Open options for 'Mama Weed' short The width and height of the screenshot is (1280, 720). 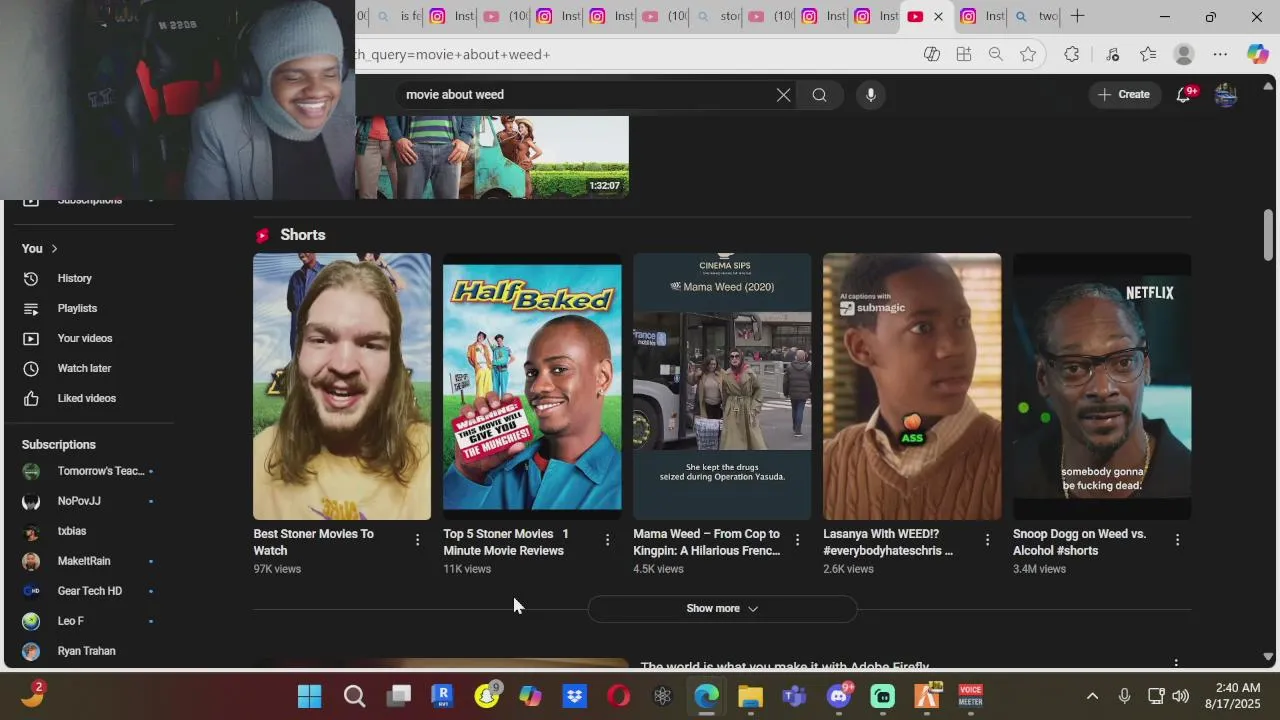point(797,540)
